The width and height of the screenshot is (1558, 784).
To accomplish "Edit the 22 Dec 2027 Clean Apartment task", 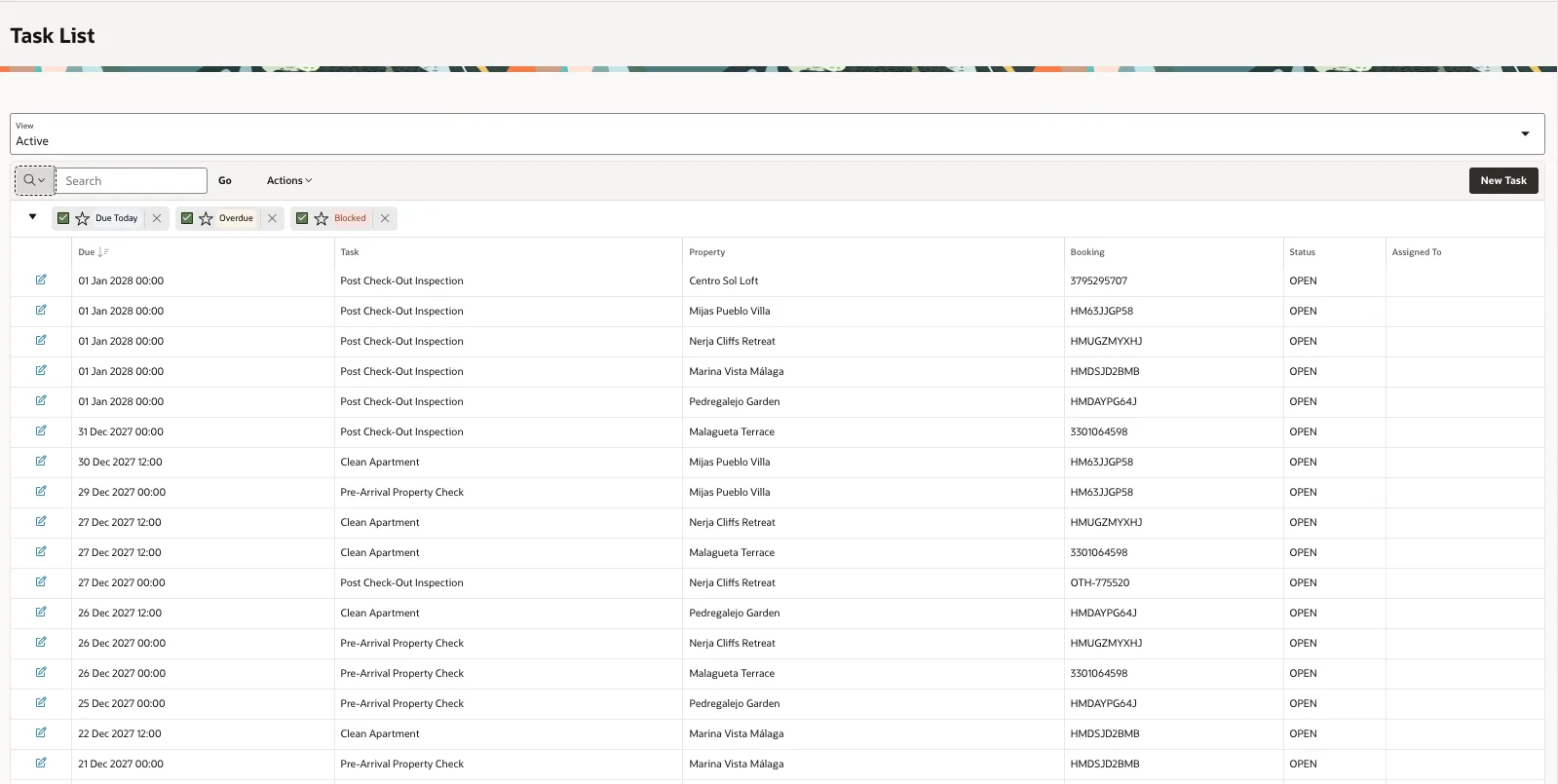I will [x=41, y=733].
